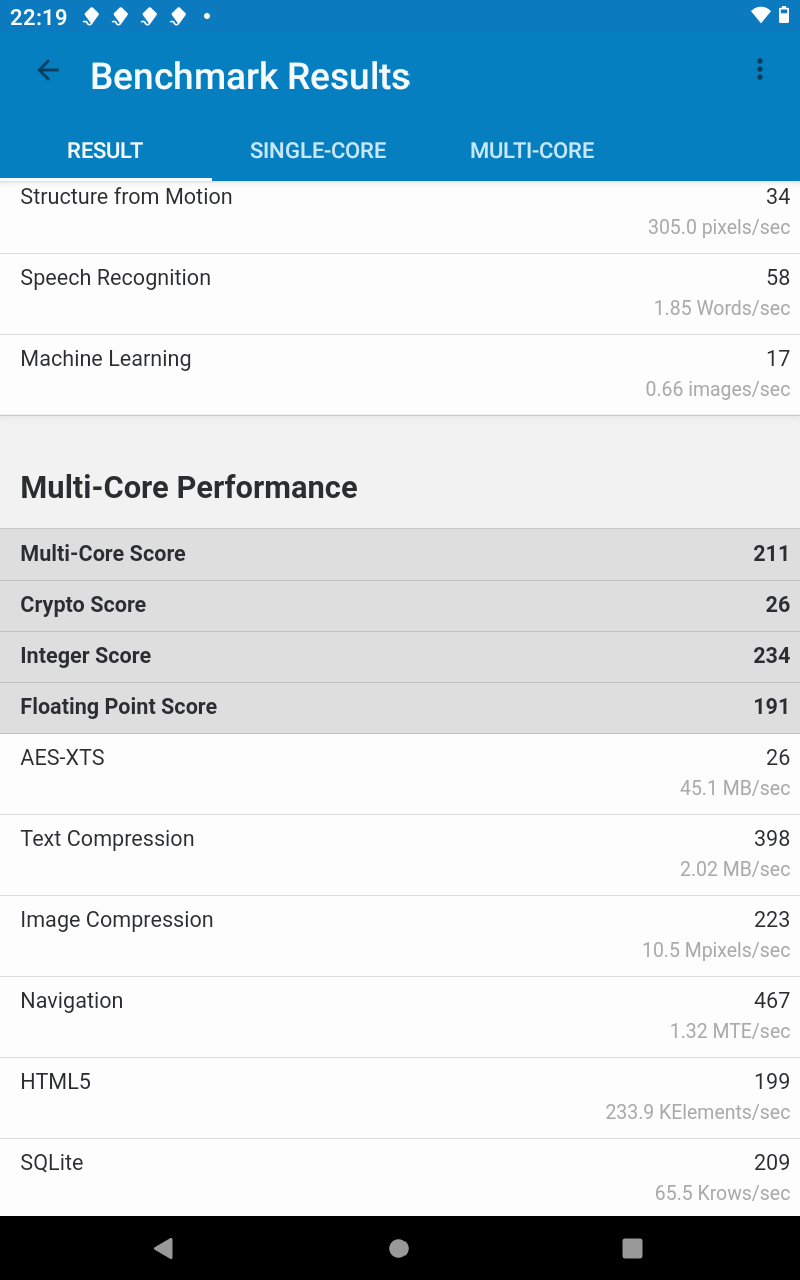The image size is (800, 1280).
Task: Tap the Wi-Fi status icon
Action: pyautogui.click(x=761, y=16)
